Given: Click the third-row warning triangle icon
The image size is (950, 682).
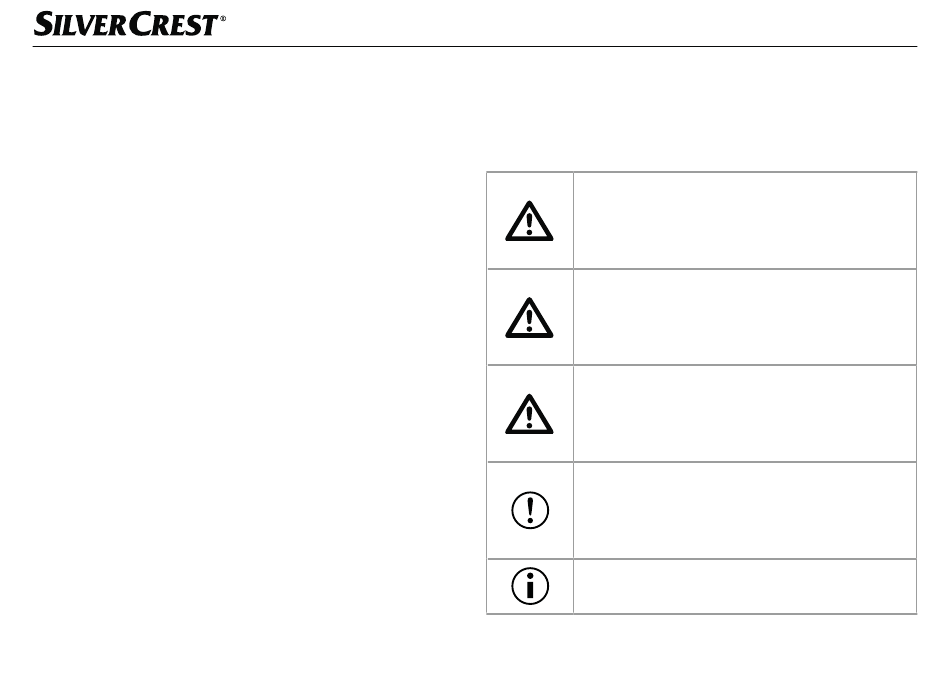Looking at the screenshot, I should [529, 414].
